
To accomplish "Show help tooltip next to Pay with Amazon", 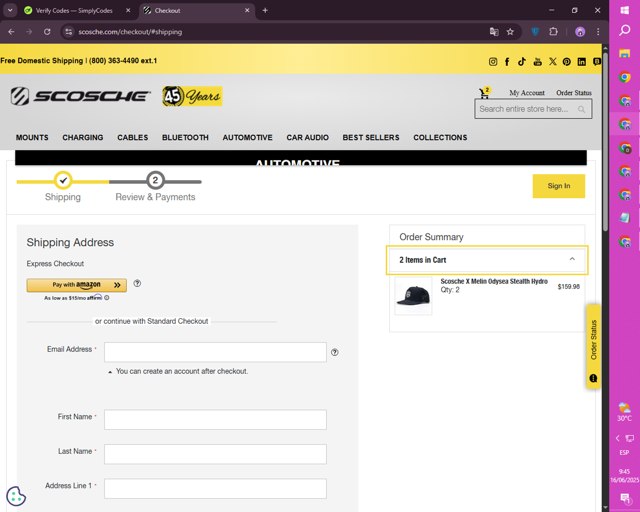I will pyautogui.click(x=137, y=283).
